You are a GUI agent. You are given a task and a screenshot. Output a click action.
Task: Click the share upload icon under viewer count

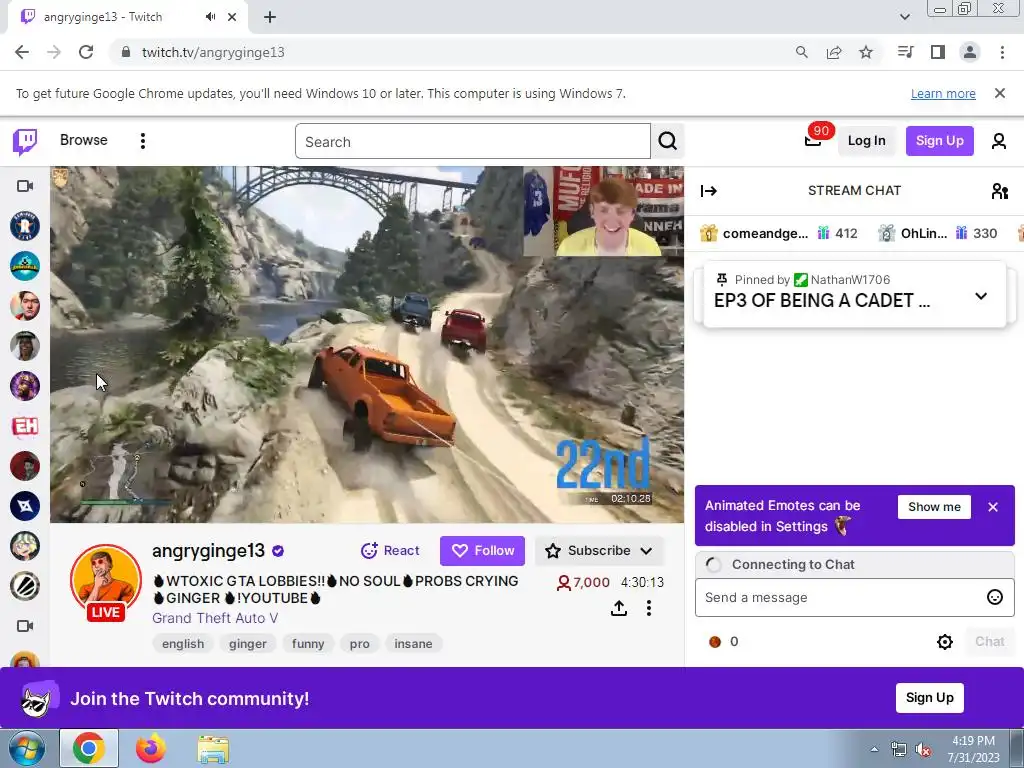(x=618, y=609)
